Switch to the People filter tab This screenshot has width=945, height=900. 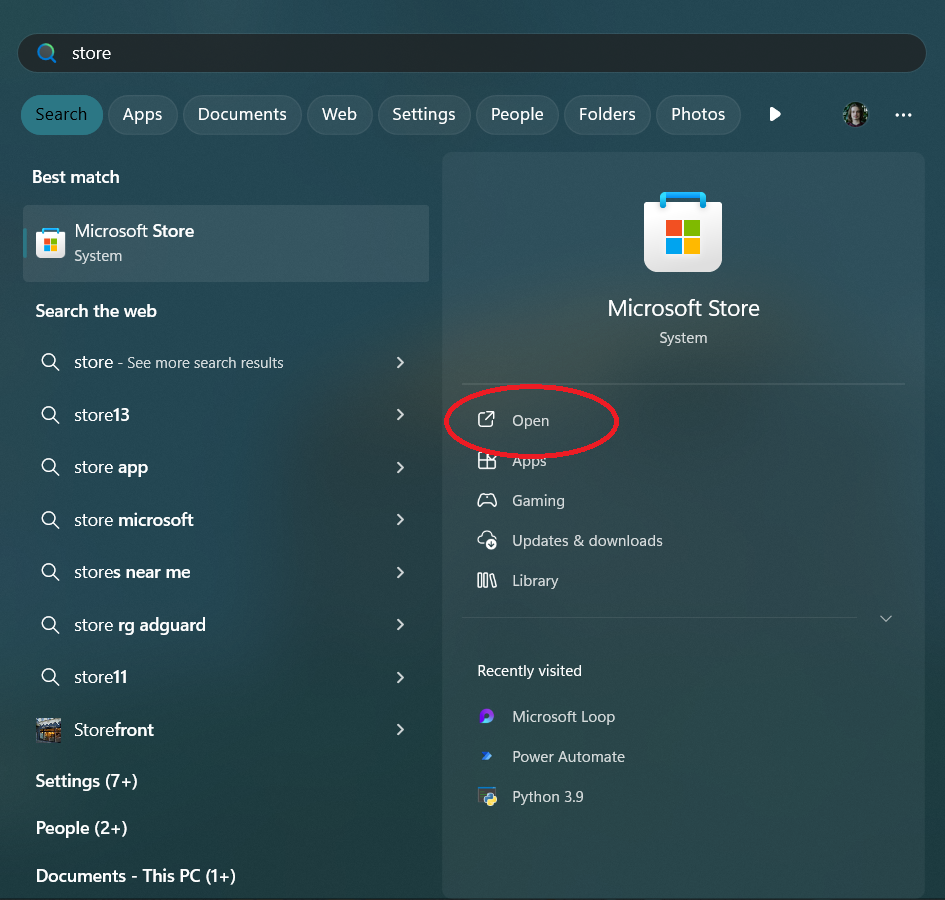pyautogui.click(x=517, y=115)
